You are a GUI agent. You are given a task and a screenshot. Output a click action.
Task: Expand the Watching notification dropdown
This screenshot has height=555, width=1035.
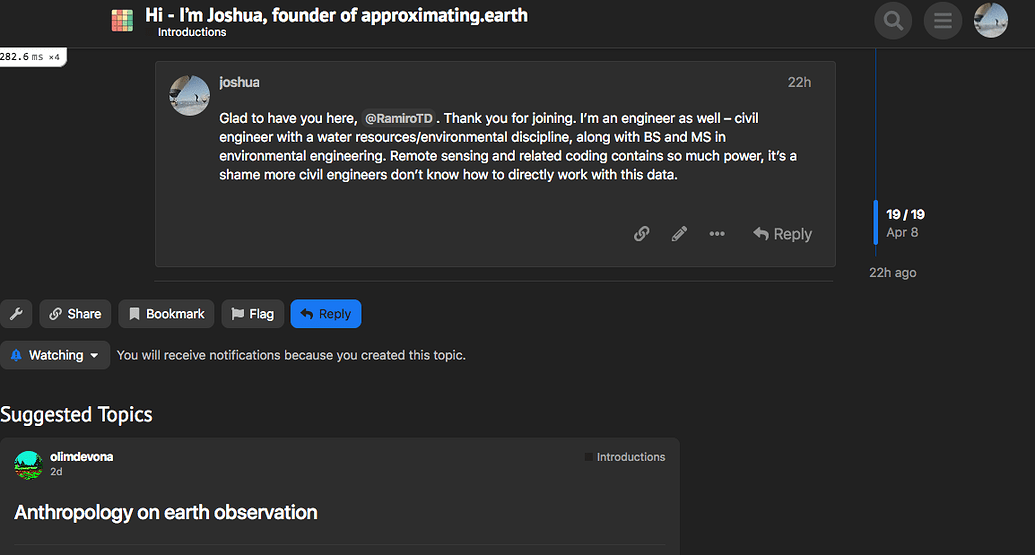tap(55, 355)
